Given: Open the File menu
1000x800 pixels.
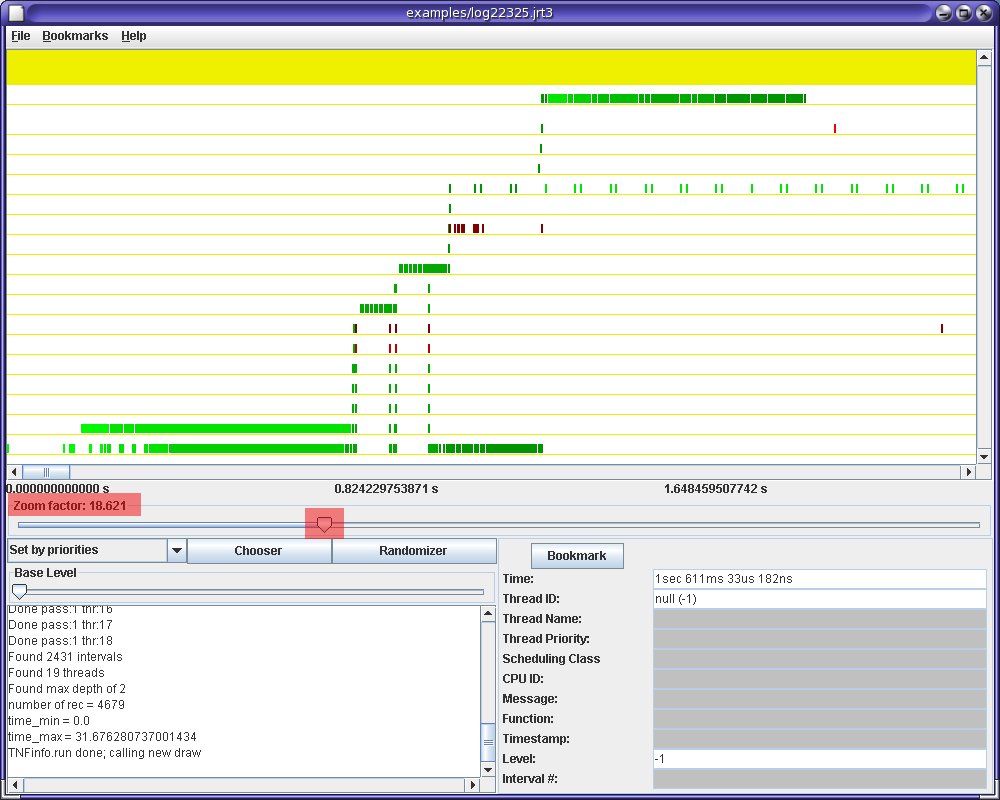Looking at the screenshot, I should pyautogui.click(x=20, y=36).
